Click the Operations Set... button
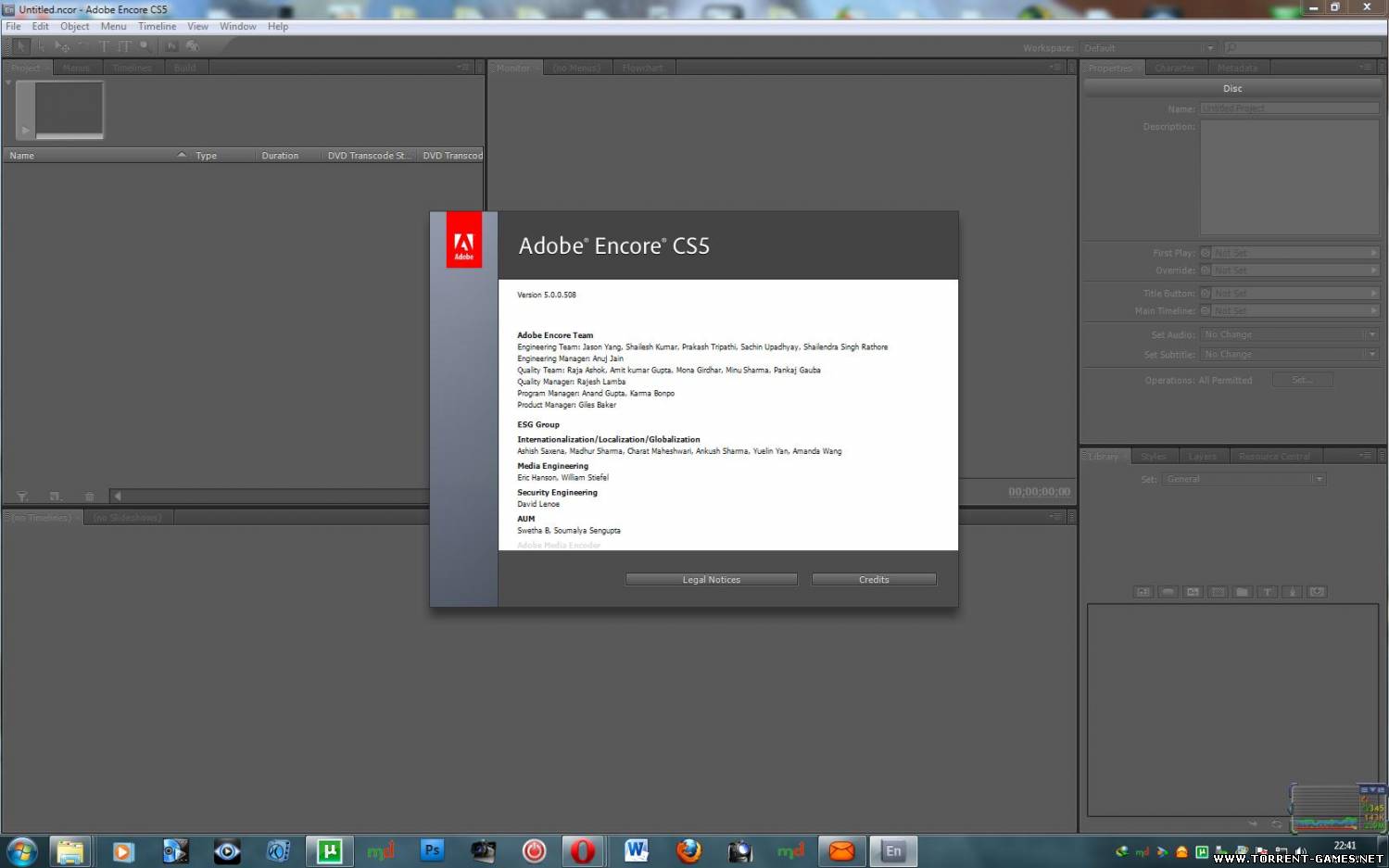Screen dimensions: 1389x868 pos(1302,380)
